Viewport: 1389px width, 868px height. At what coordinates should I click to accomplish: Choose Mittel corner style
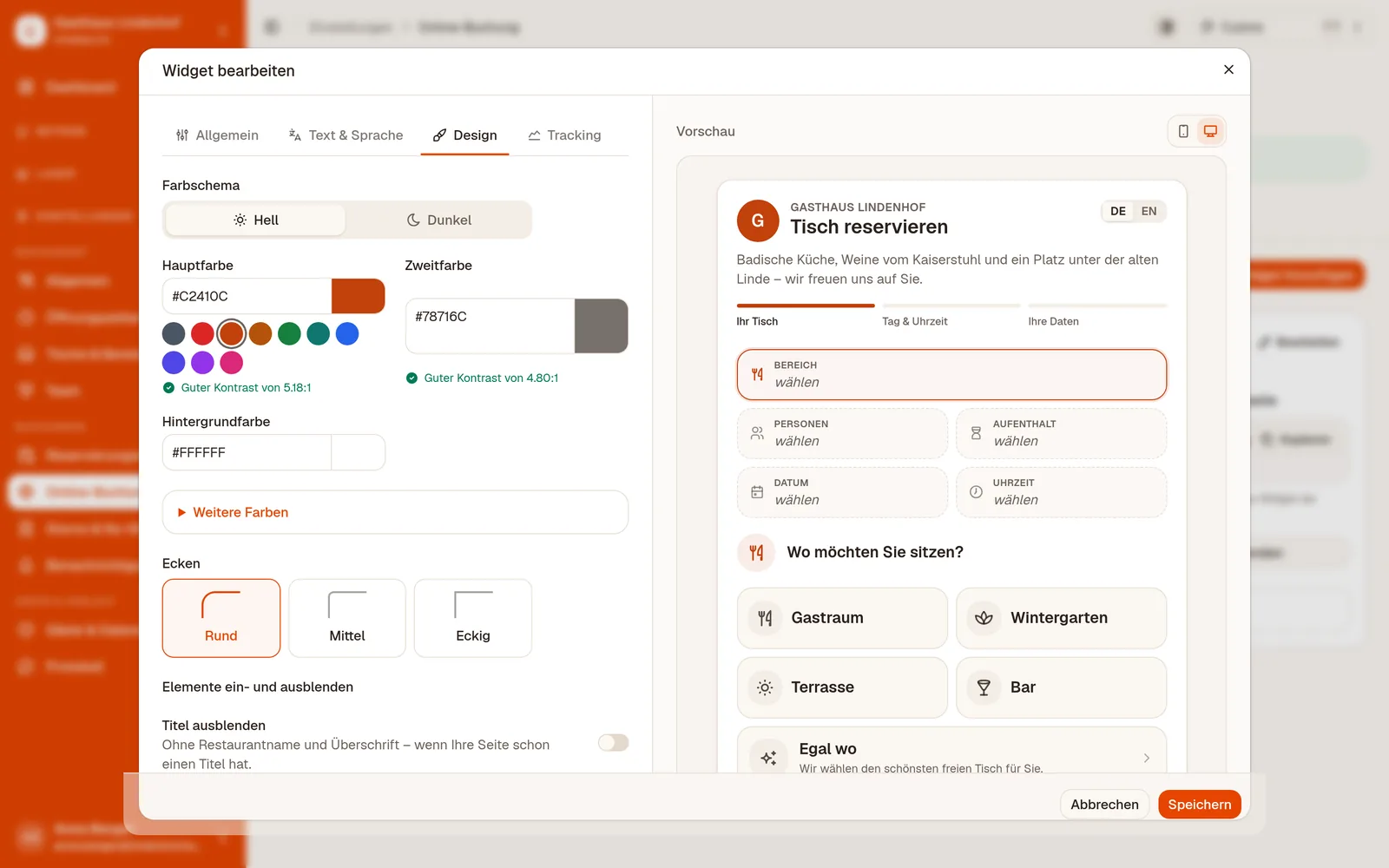tap(347, 618)
